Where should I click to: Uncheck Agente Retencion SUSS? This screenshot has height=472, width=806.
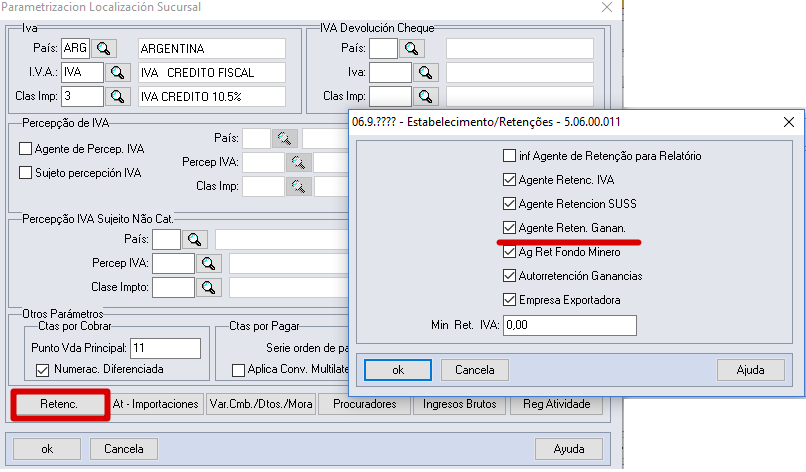tap(509, 204)
